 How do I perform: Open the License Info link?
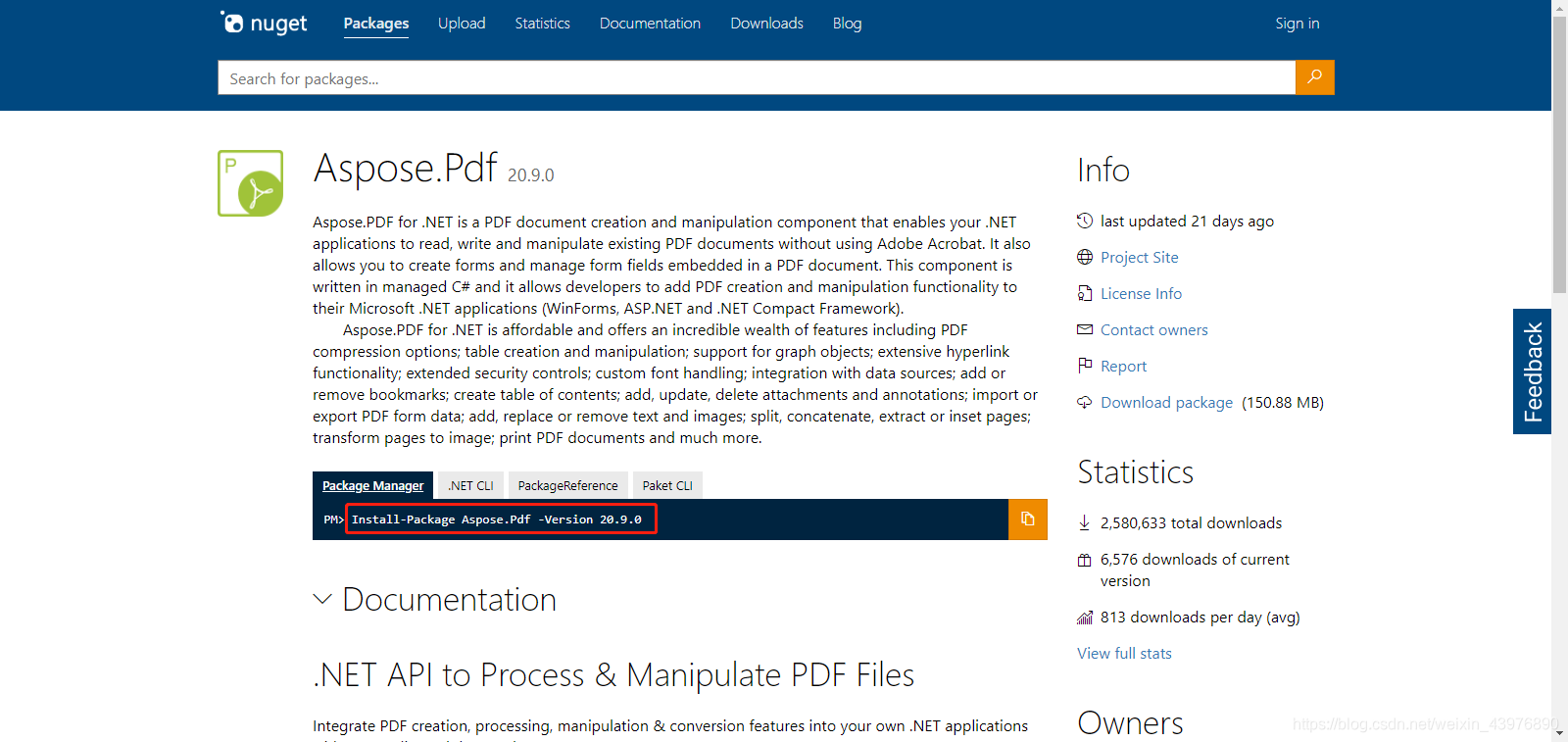coord(1141,293)
